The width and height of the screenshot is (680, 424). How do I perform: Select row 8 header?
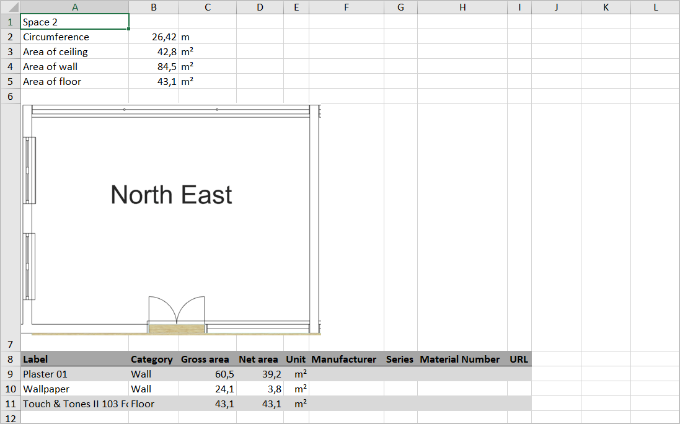click(x=10, y=359)
